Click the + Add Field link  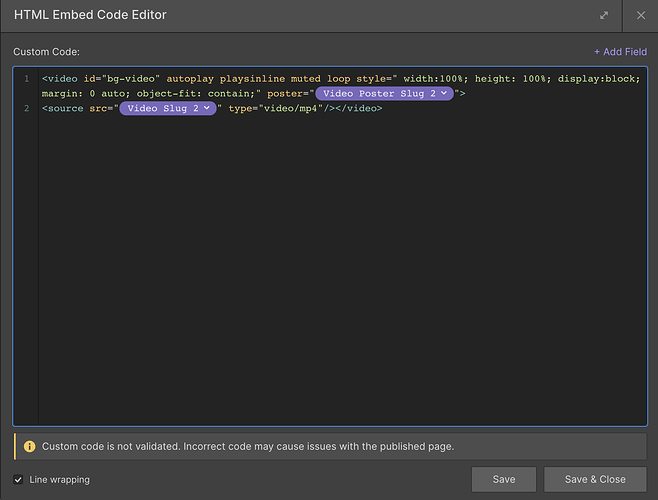(x=620, y=52)
